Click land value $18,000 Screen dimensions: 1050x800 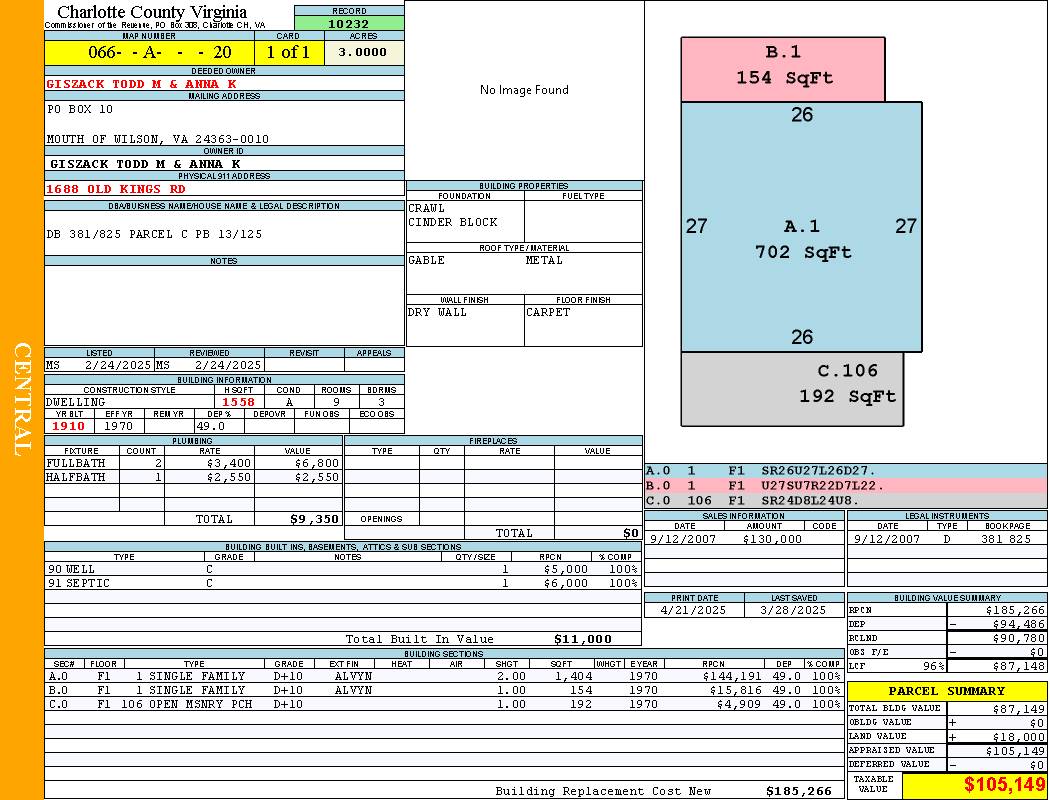click(x=1019, y=737)
